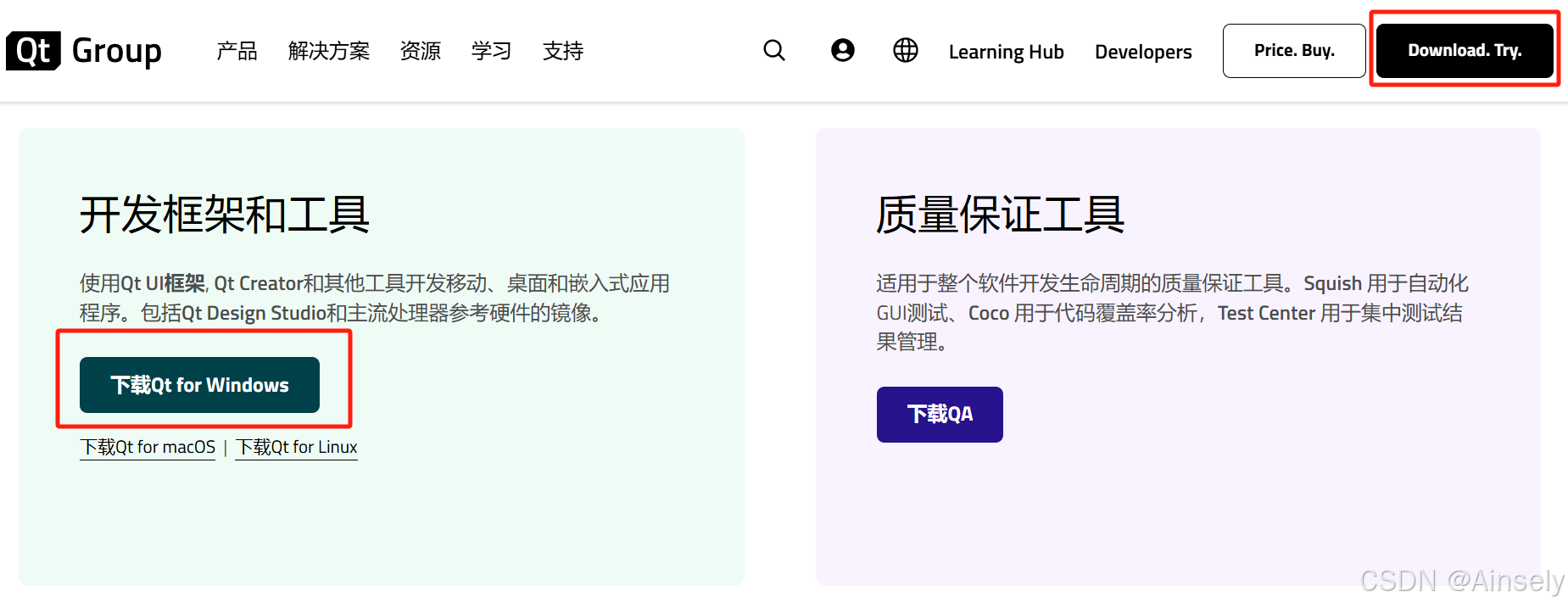The width and height of the screenshot is (1568, 608).
Task: Click the globe language icon
Action: click(x=906, y=51)
